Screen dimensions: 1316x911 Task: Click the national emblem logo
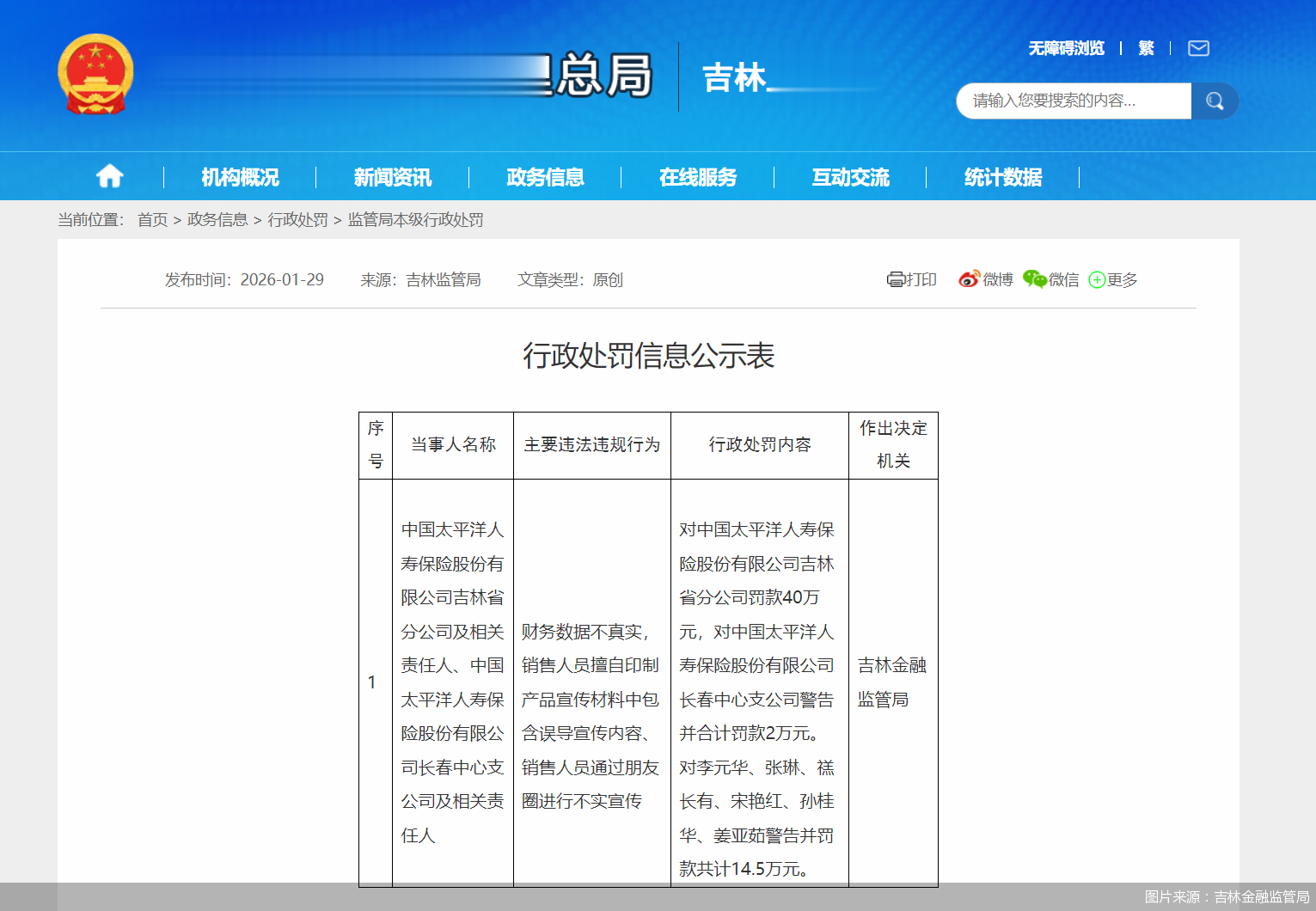[95, 75]
